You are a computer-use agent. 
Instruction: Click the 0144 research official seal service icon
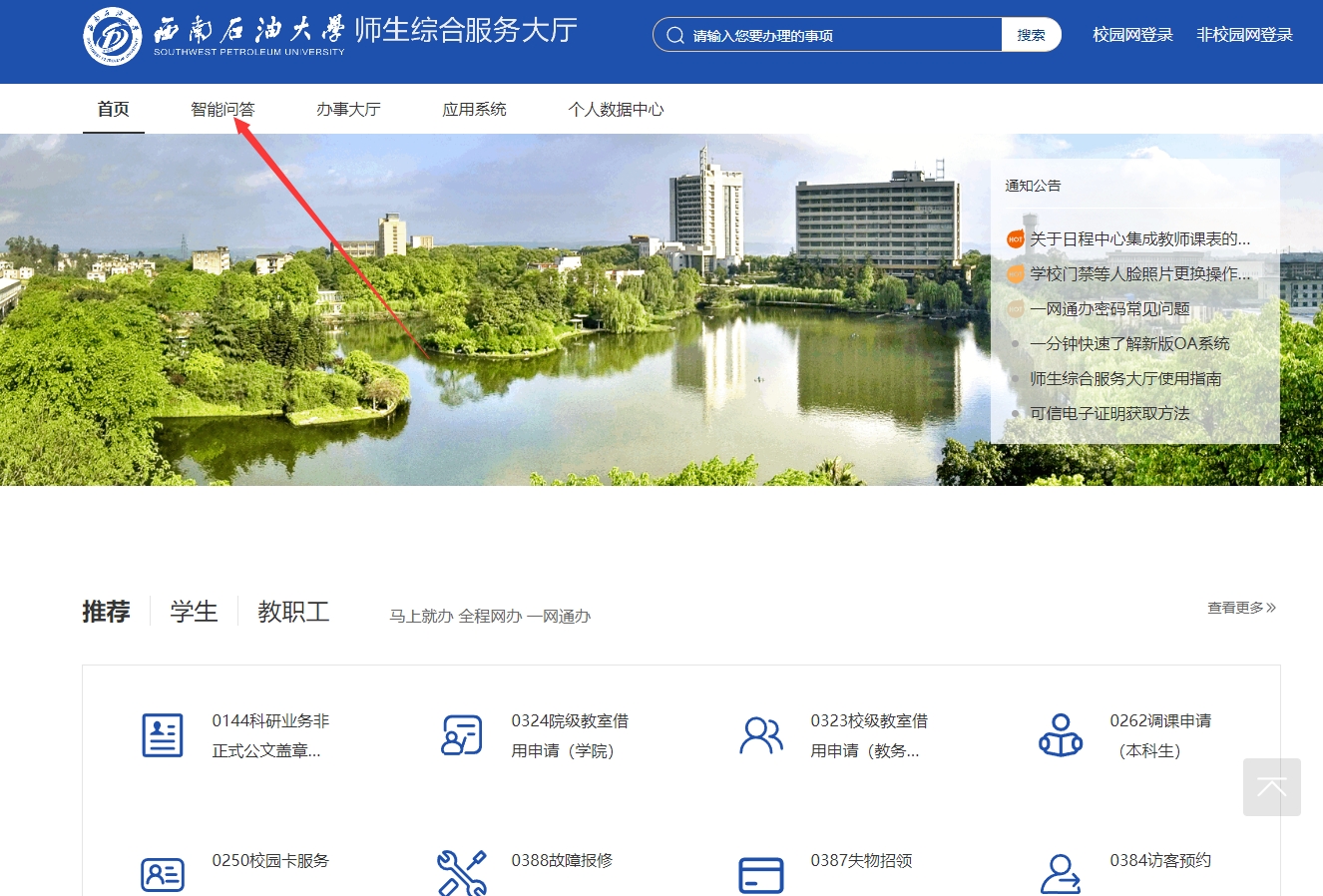pyautogui.click(x=163, y=735)
